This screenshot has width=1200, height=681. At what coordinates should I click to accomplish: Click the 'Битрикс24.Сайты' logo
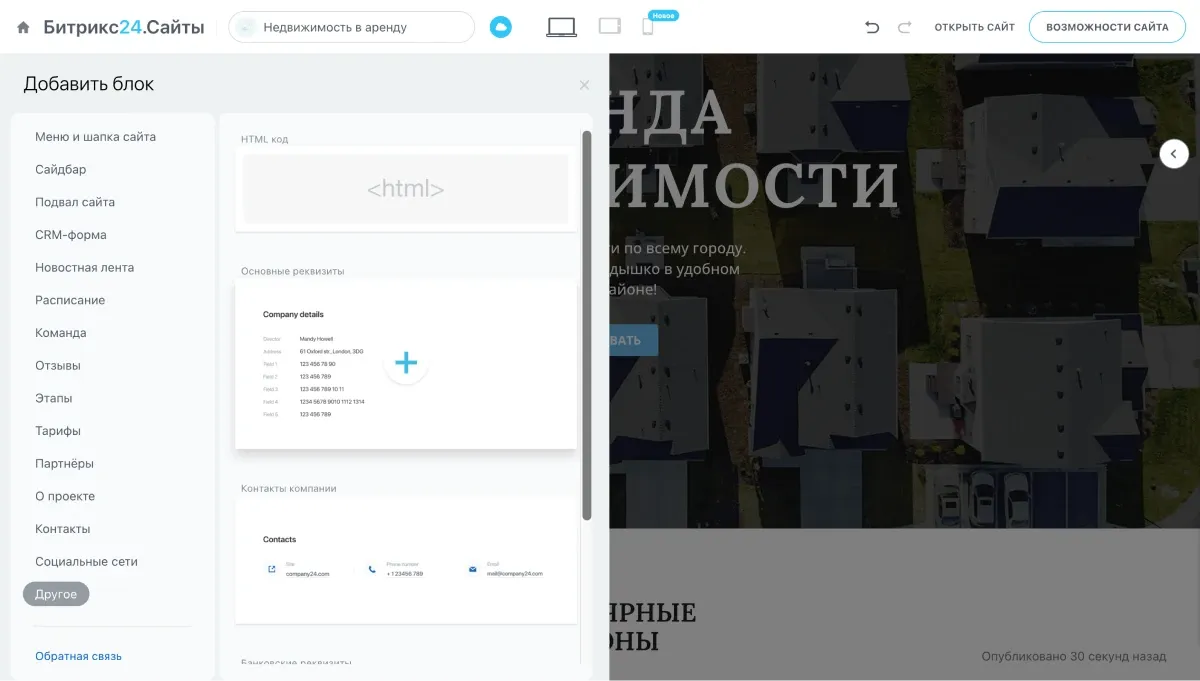pyautogui.click(x=124, y=27)
